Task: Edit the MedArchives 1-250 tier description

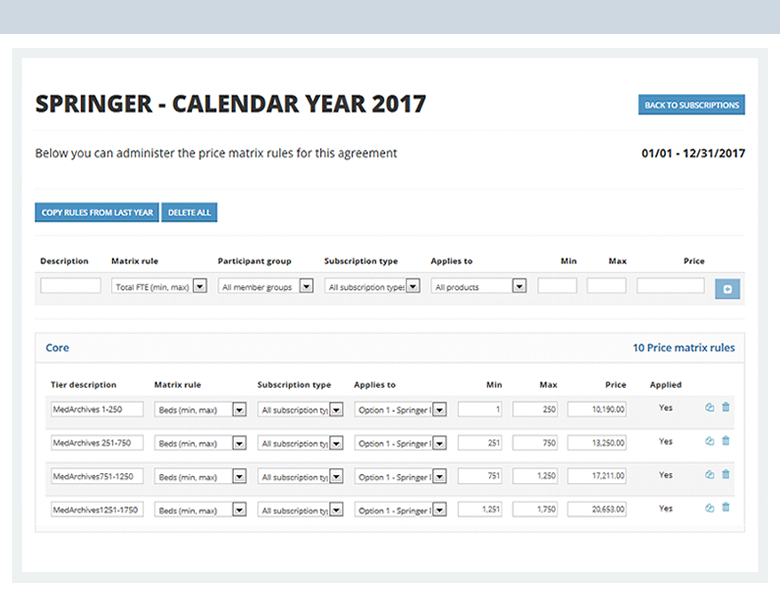Action: click(x=97, y=409)
